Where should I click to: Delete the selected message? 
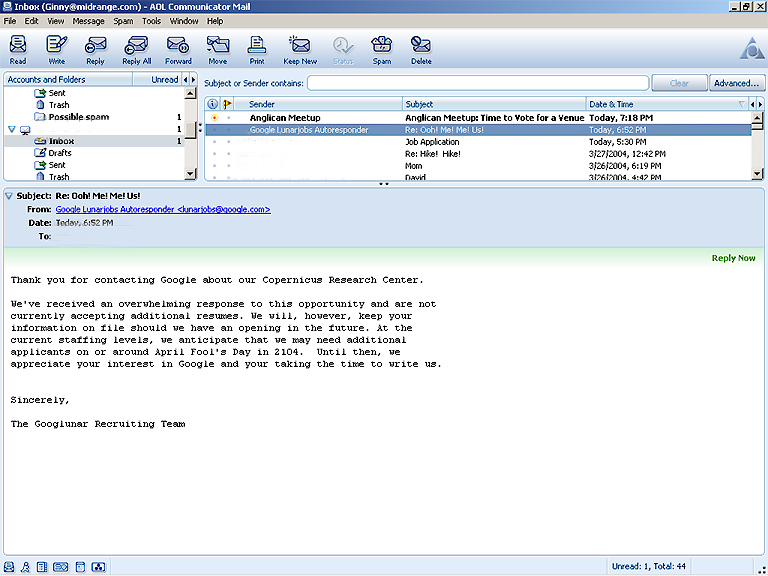click(x=421, y=48)
